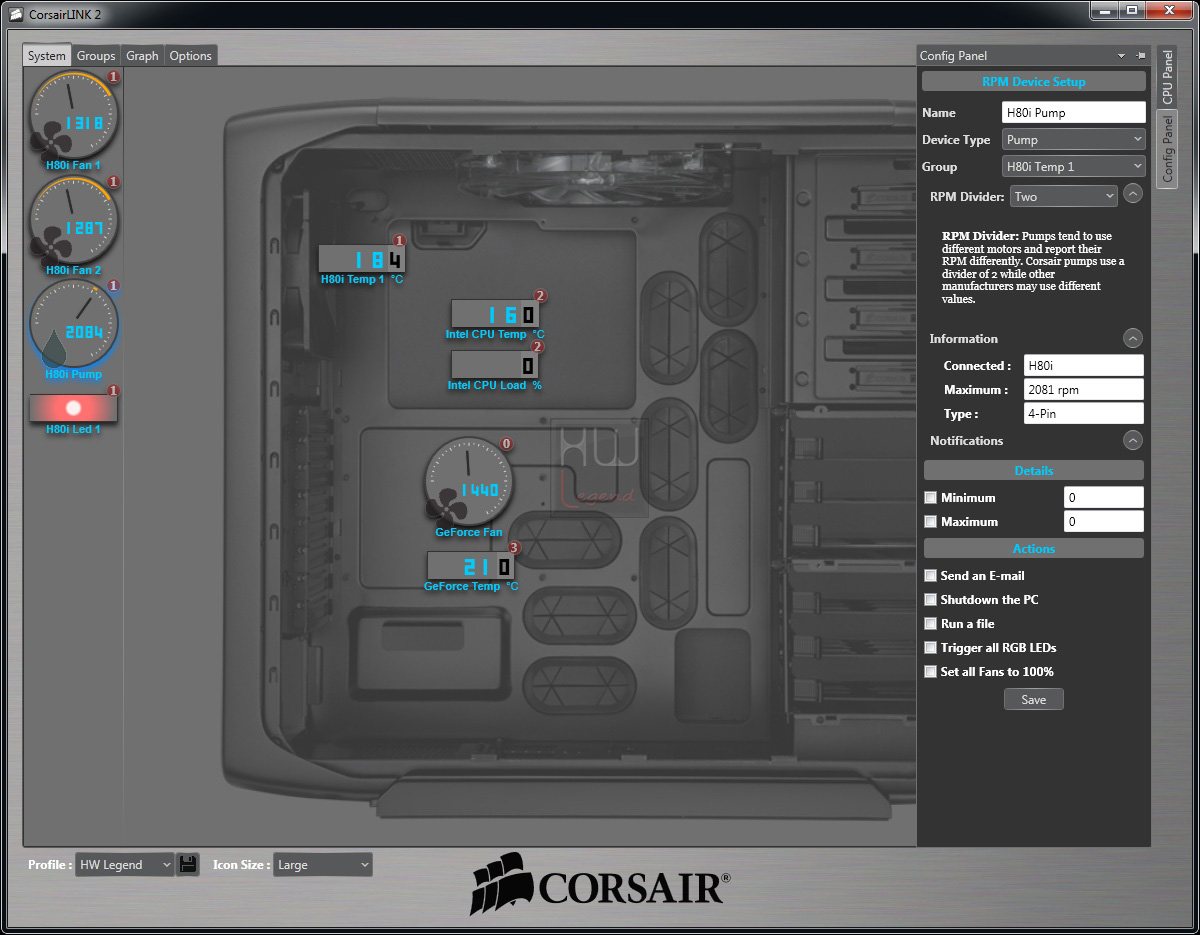Click the pin icon on Config Panel
This screenshot has height=935, width=1200.
tap(1141, 56)
